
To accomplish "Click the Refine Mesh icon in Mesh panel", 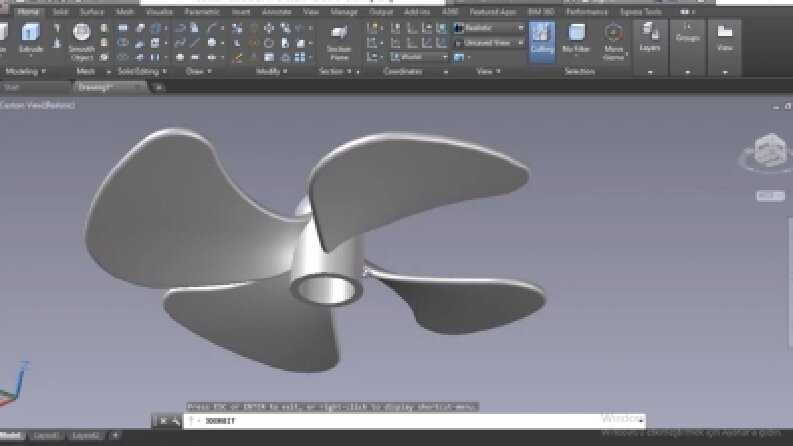I will coord(104,57).
